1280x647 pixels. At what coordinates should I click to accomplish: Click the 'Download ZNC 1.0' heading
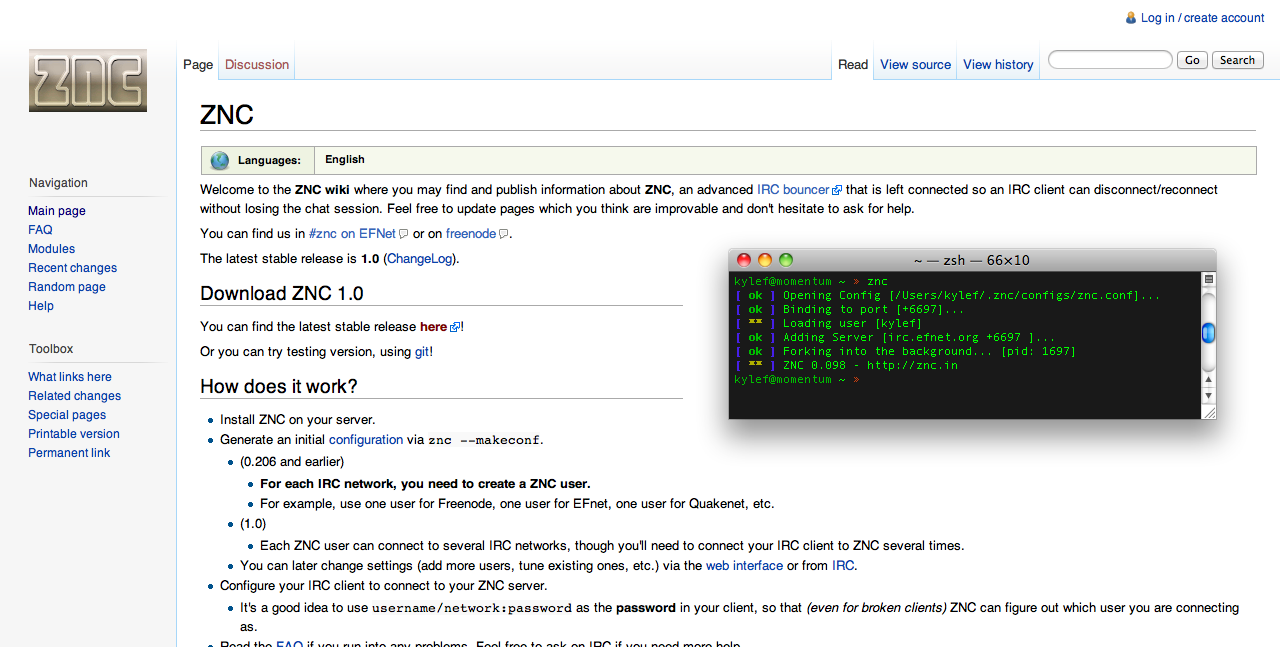click(x=282, y=293)
